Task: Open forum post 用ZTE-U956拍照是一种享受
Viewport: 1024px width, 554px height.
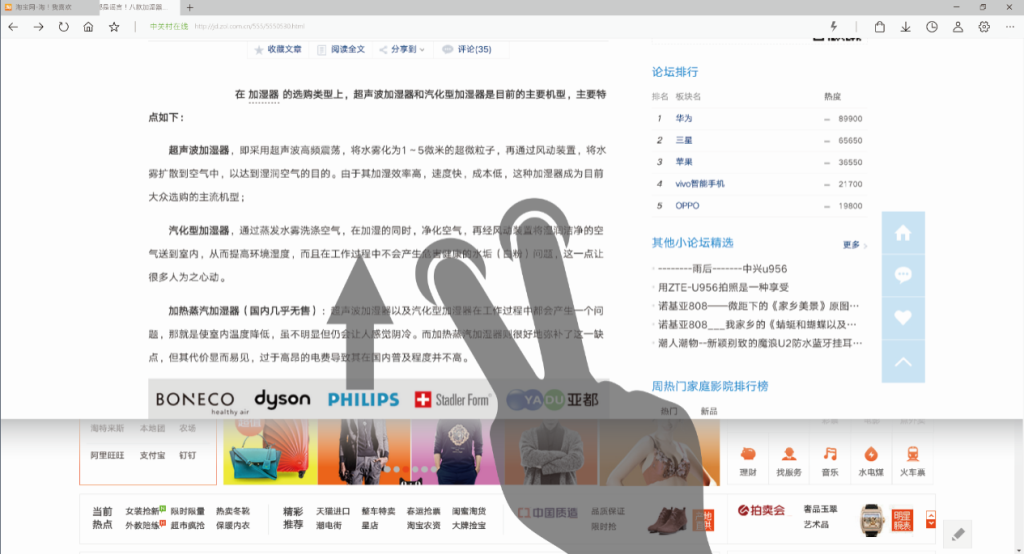Action: point(723,287)
